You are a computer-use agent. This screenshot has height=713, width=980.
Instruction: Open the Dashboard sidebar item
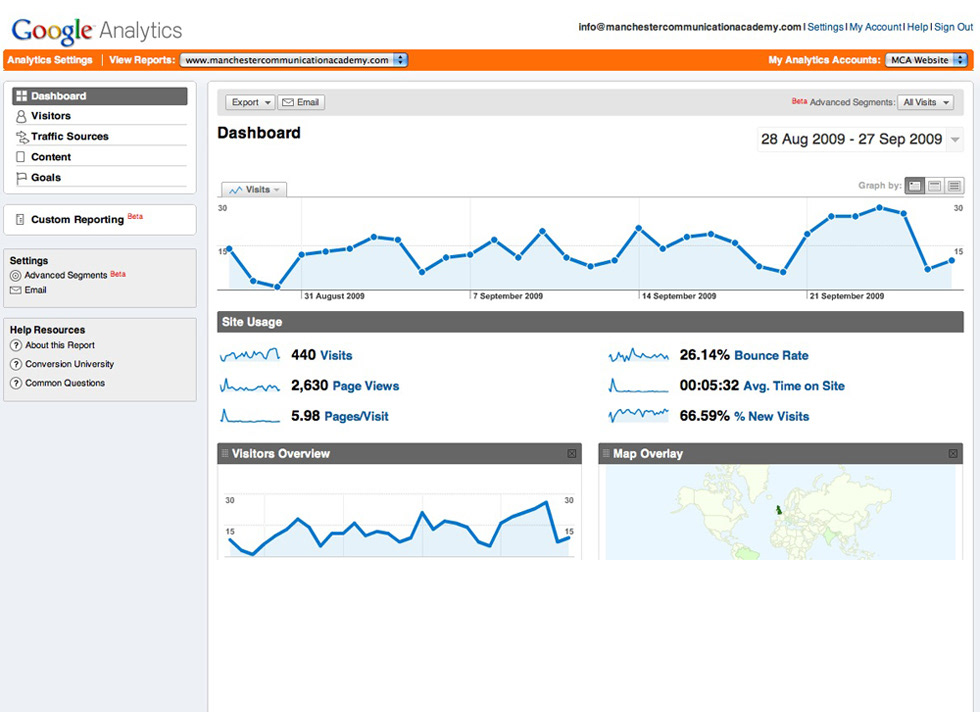(99, 96)
